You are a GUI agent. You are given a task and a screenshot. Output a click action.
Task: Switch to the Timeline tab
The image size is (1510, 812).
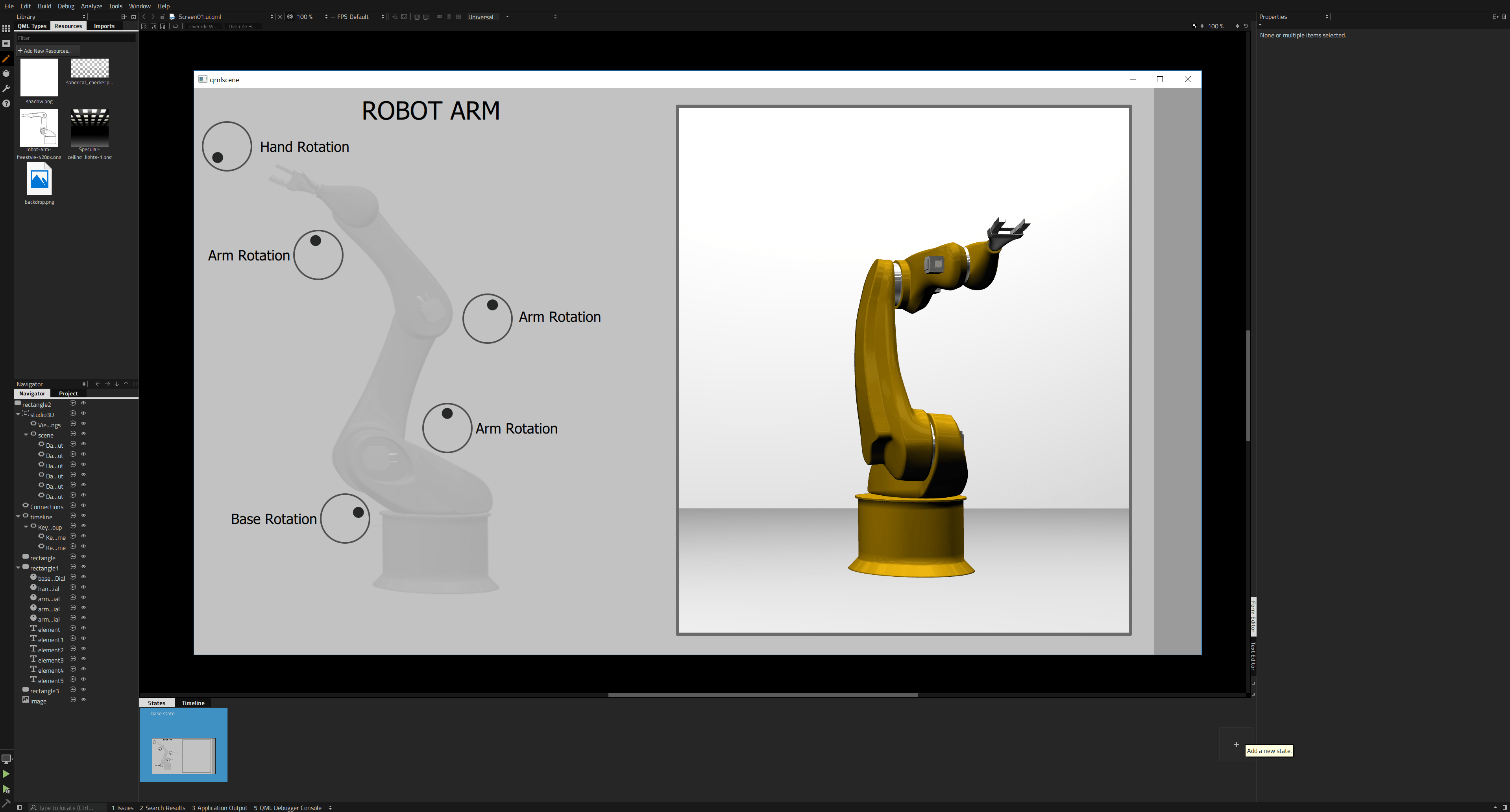[193, 703]
